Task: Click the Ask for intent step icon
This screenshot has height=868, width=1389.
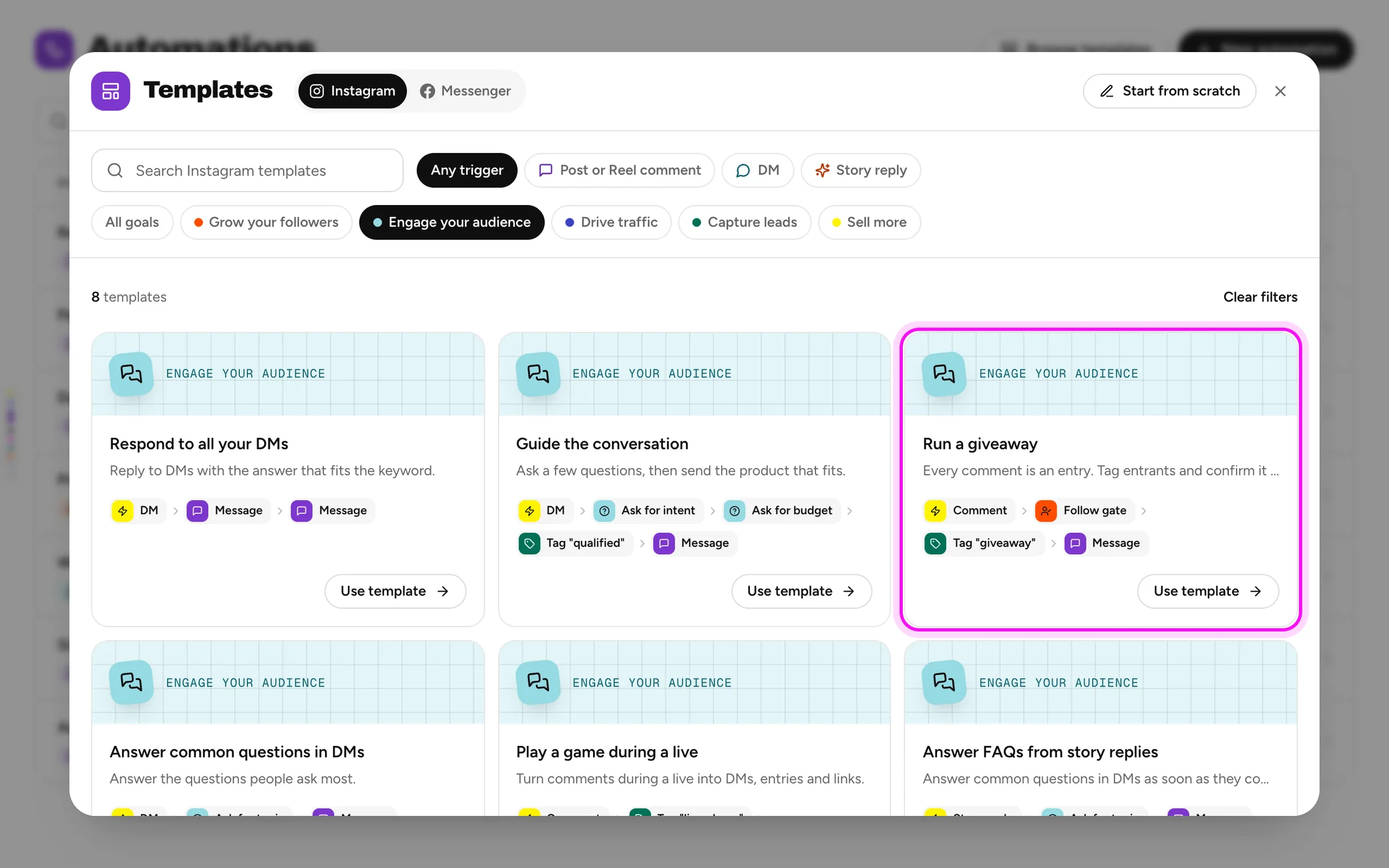Action: click(604, 511)
